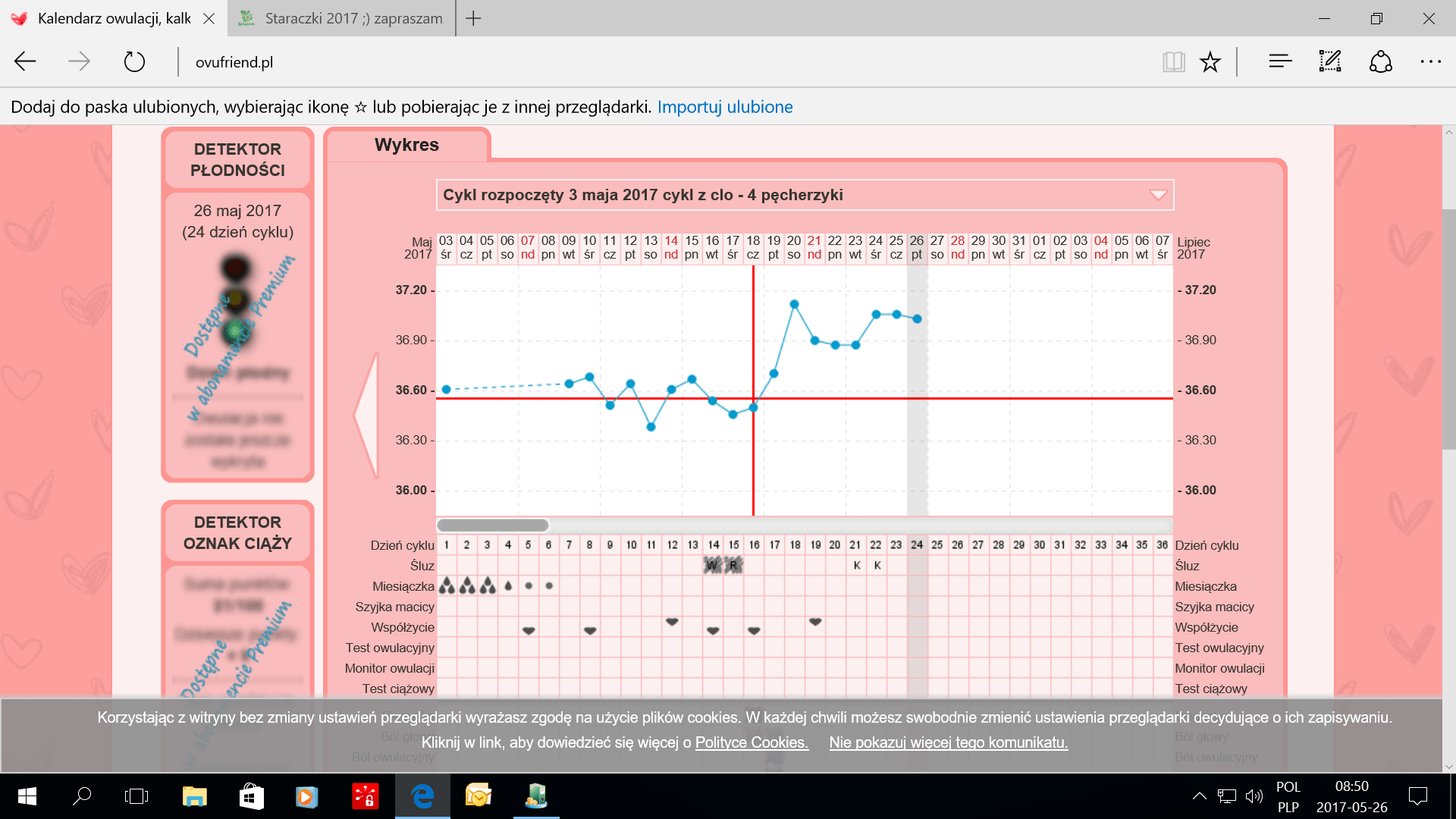Open the Web Note pen icon
The image size is (1456, 819).
[1330, 61]
